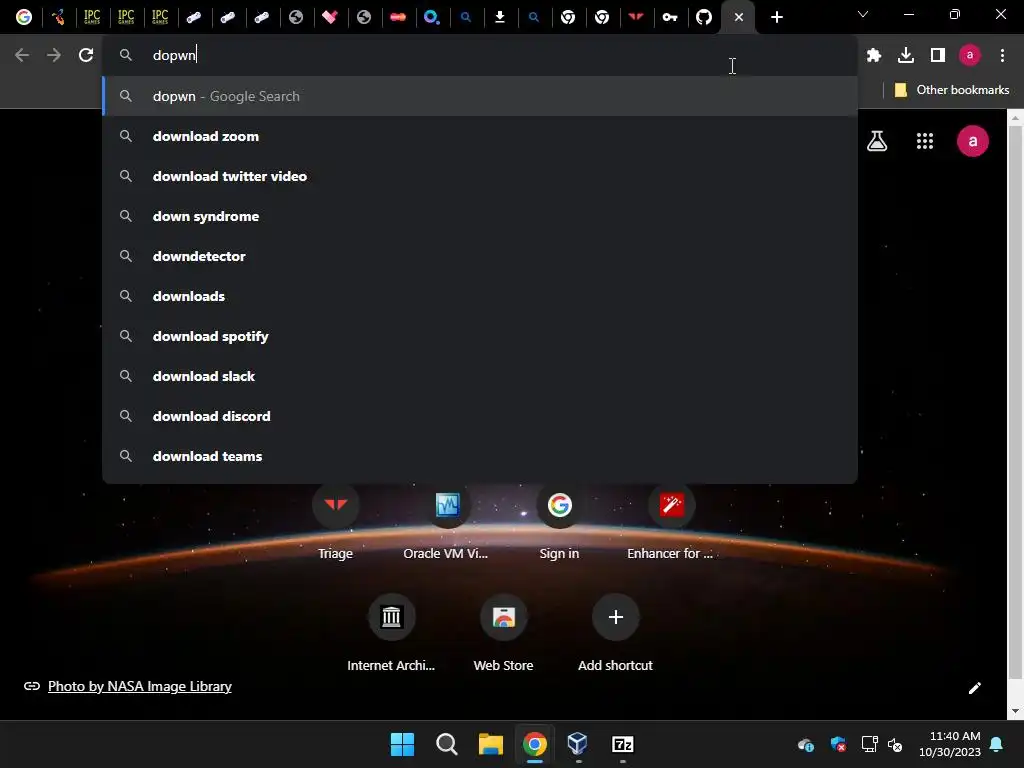Image resolution: width=1024 pixels, height=768 pixels.
Task: Open VirtualBox from the taskbar
Action: pyautogui.click(x=578, y=744)
